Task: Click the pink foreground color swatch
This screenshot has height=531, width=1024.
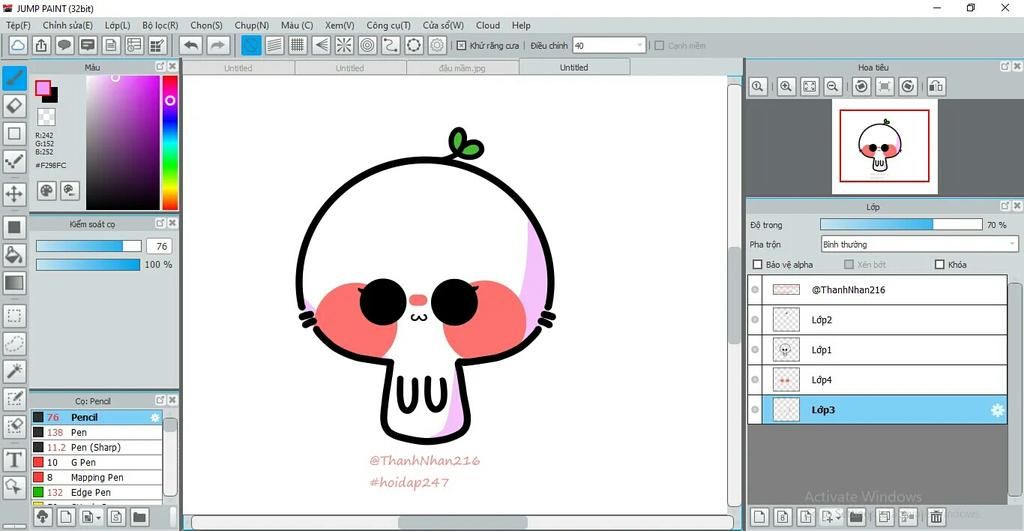Action: point(42,88)
